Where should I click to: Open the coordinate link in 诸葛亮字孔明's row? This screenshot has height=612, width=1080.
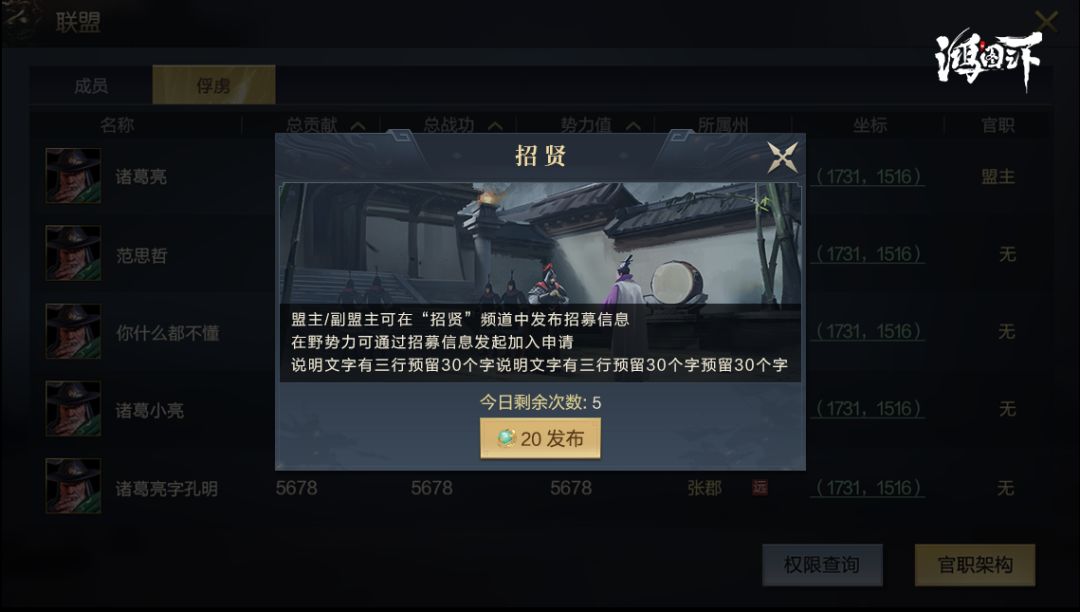[868, 488]
